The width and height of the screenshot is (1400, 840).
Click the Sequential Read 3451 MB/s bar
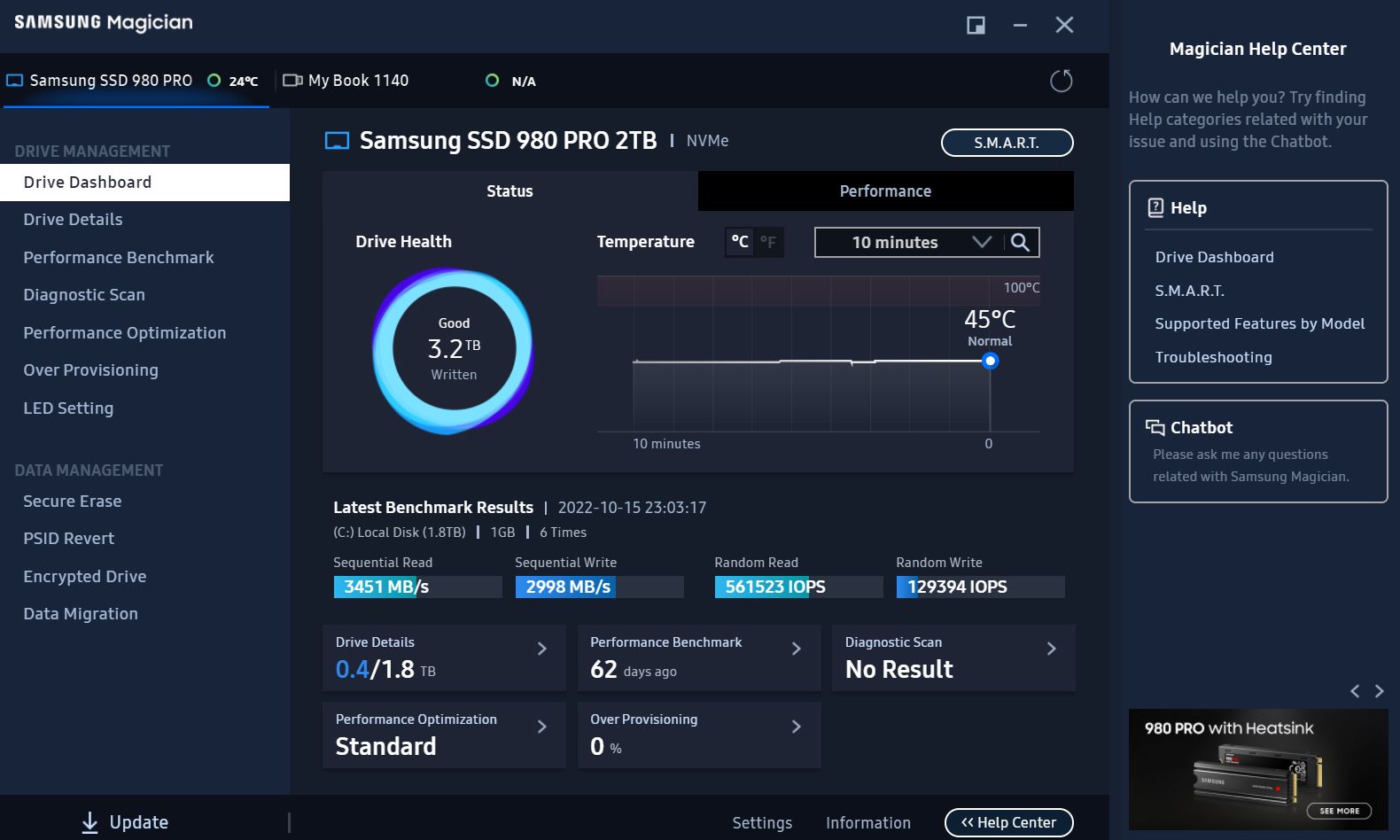417,587
